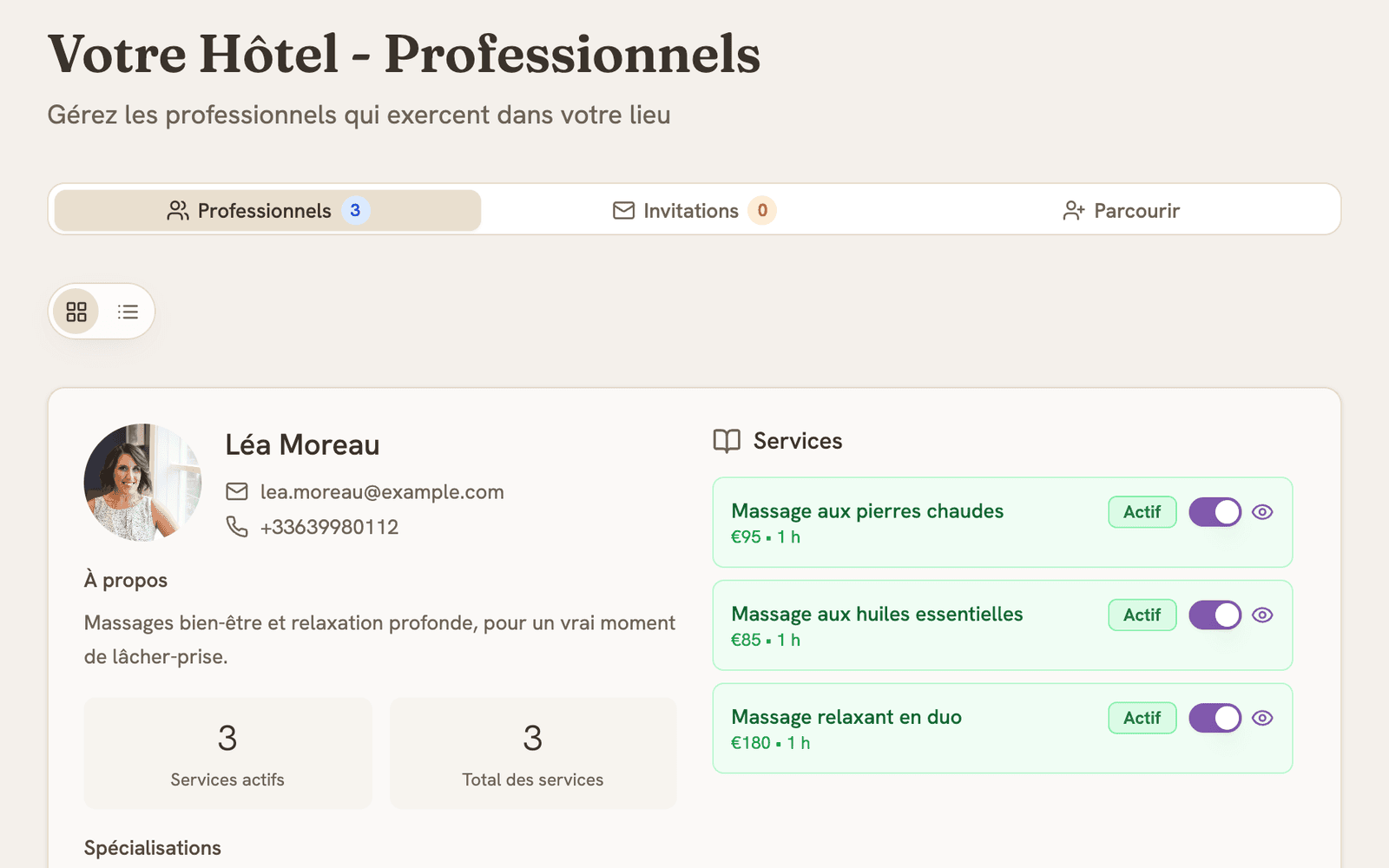Image resolution: width=1389 pixels, height=868 pixels.
Task: Click the Spécialisations heading
Action: (x=153, y=848)
